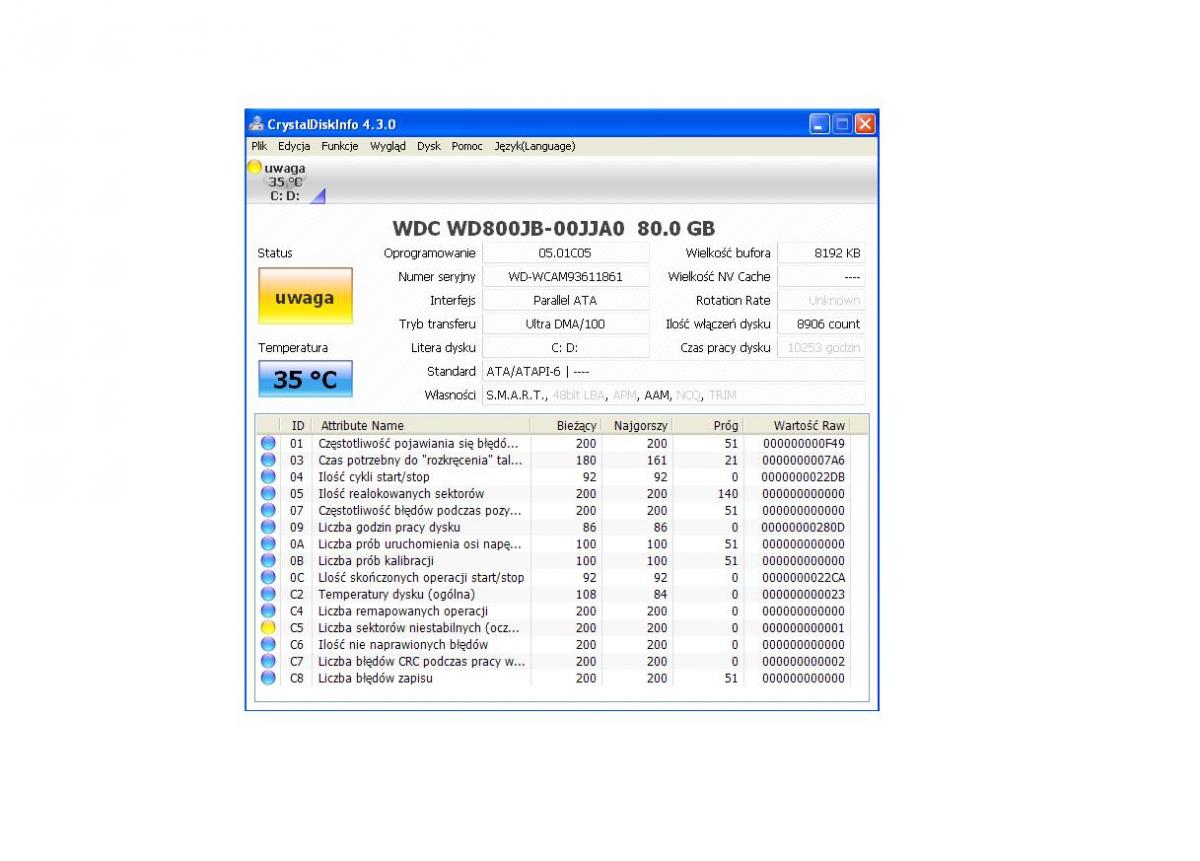The width and height of the screenshot is (1200, 861).
Task: Click the yellow uwaga status button
Action: [x=305, y=296]
